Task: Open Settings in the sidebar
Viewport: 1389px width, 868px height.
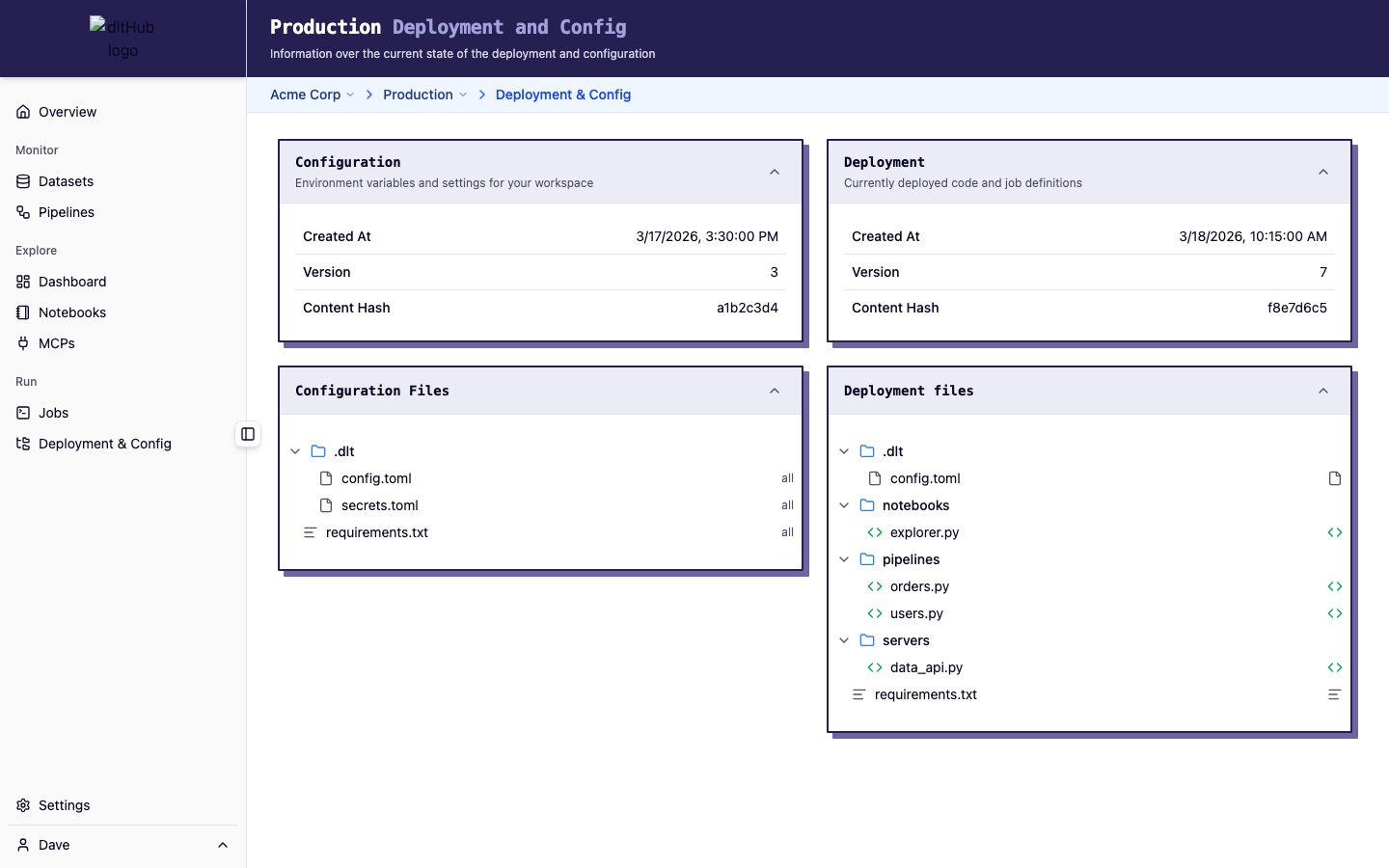Action: (123, 805)
